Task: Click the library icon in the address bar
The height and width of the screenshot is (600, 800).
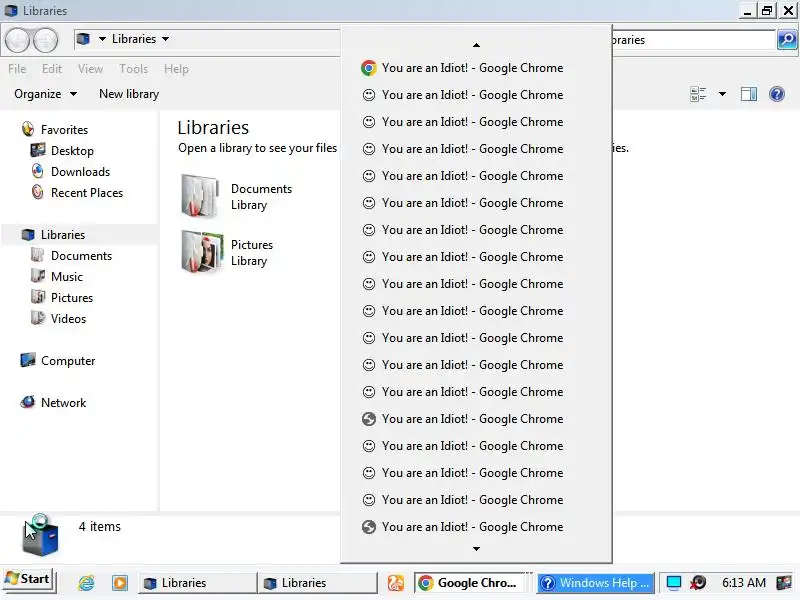Action: pos(84,39)
